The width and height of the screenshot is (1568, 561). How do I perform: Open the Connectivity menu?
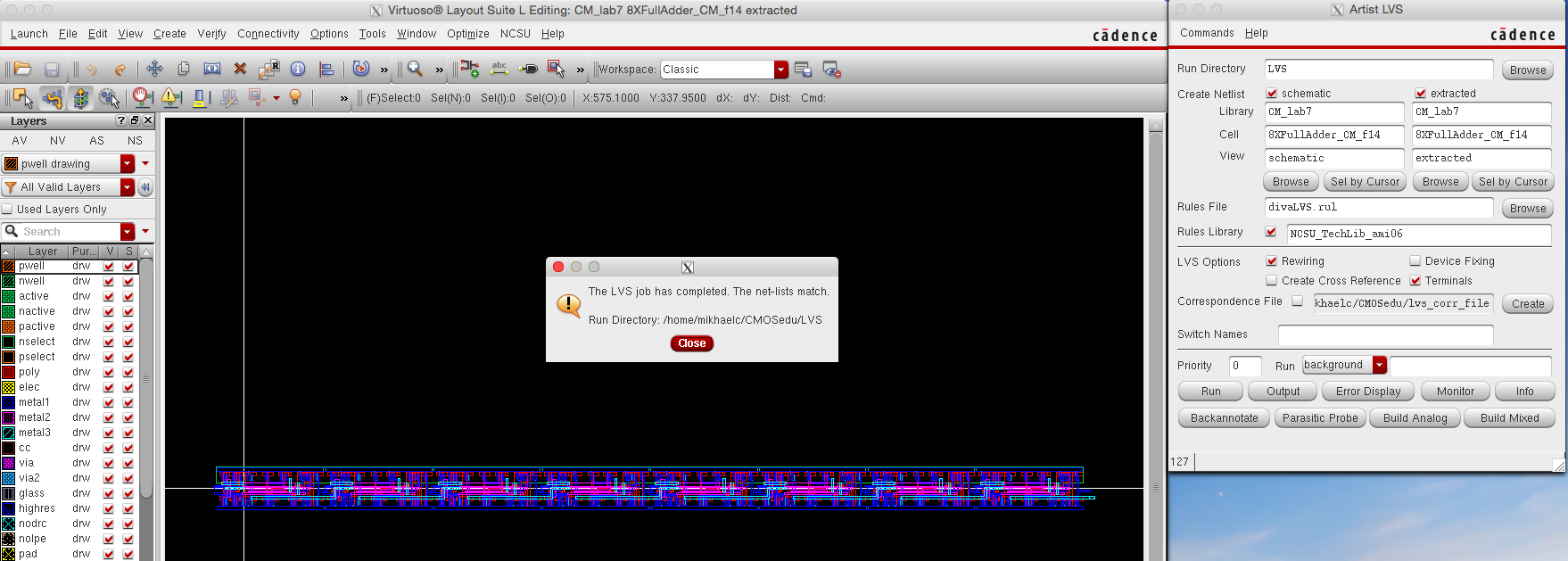click(268, 34)
